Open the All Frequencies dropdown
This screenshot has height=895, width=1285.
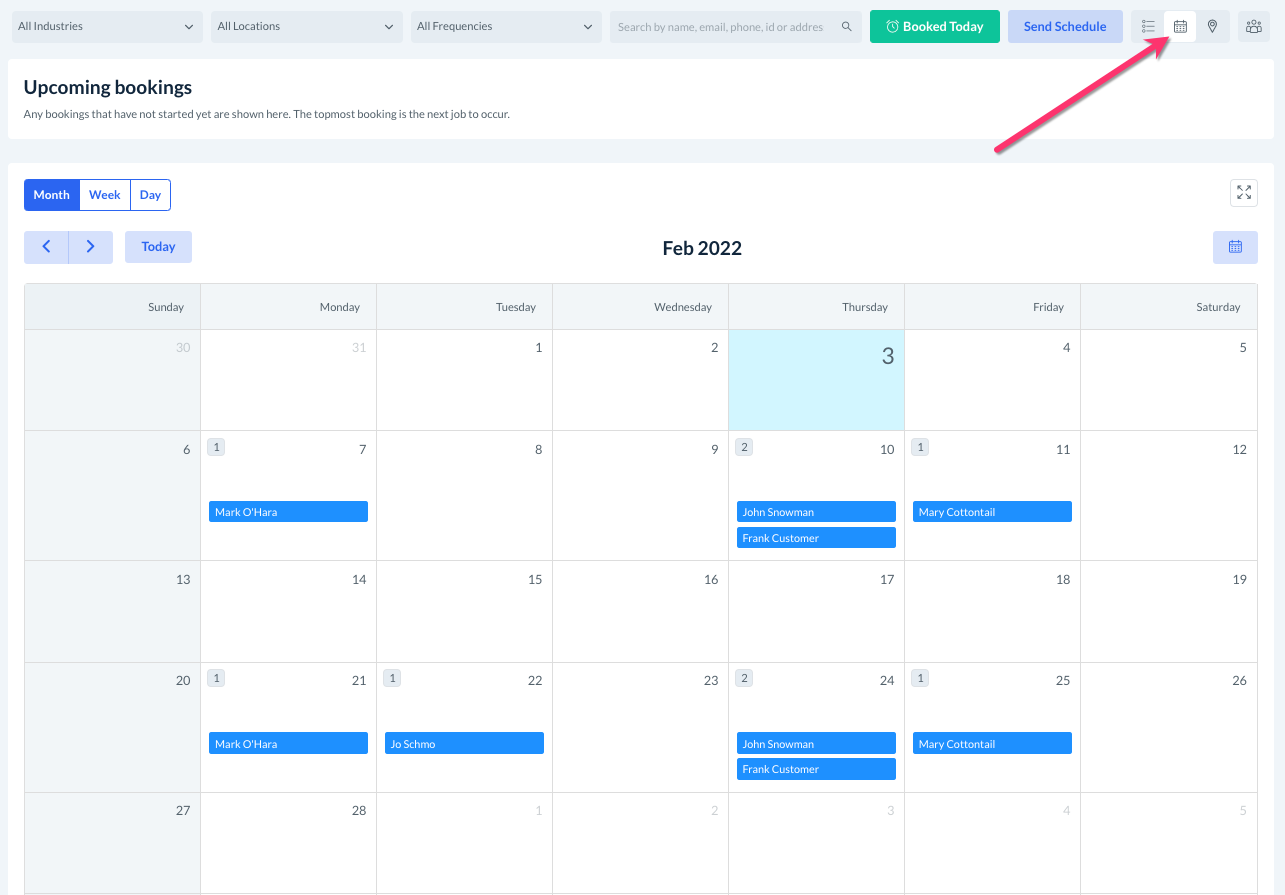[x=506, y=27]
